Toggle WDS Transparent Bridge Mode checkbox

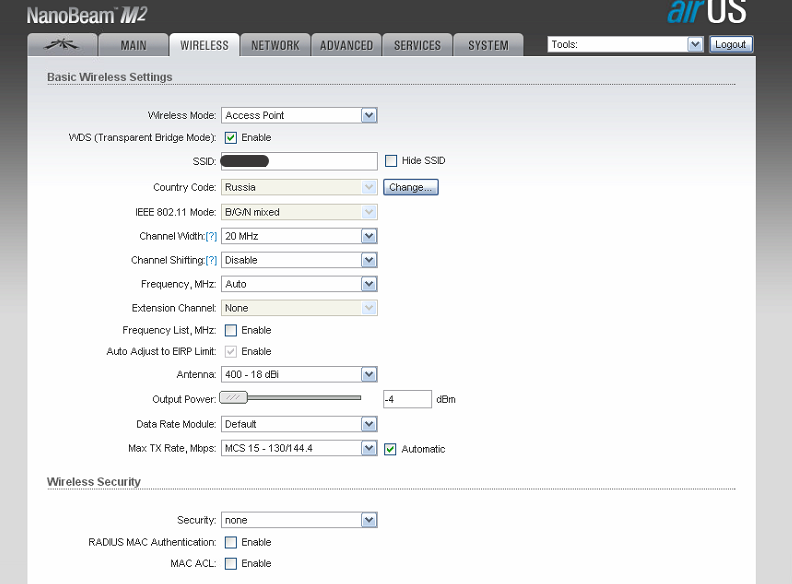coord(231,138)
